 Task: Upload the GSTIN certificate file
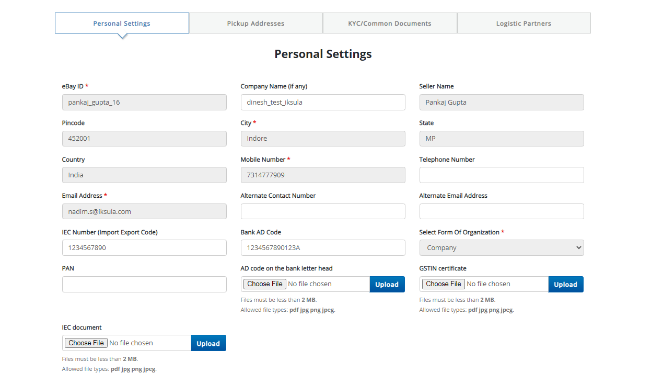point(565,285)
